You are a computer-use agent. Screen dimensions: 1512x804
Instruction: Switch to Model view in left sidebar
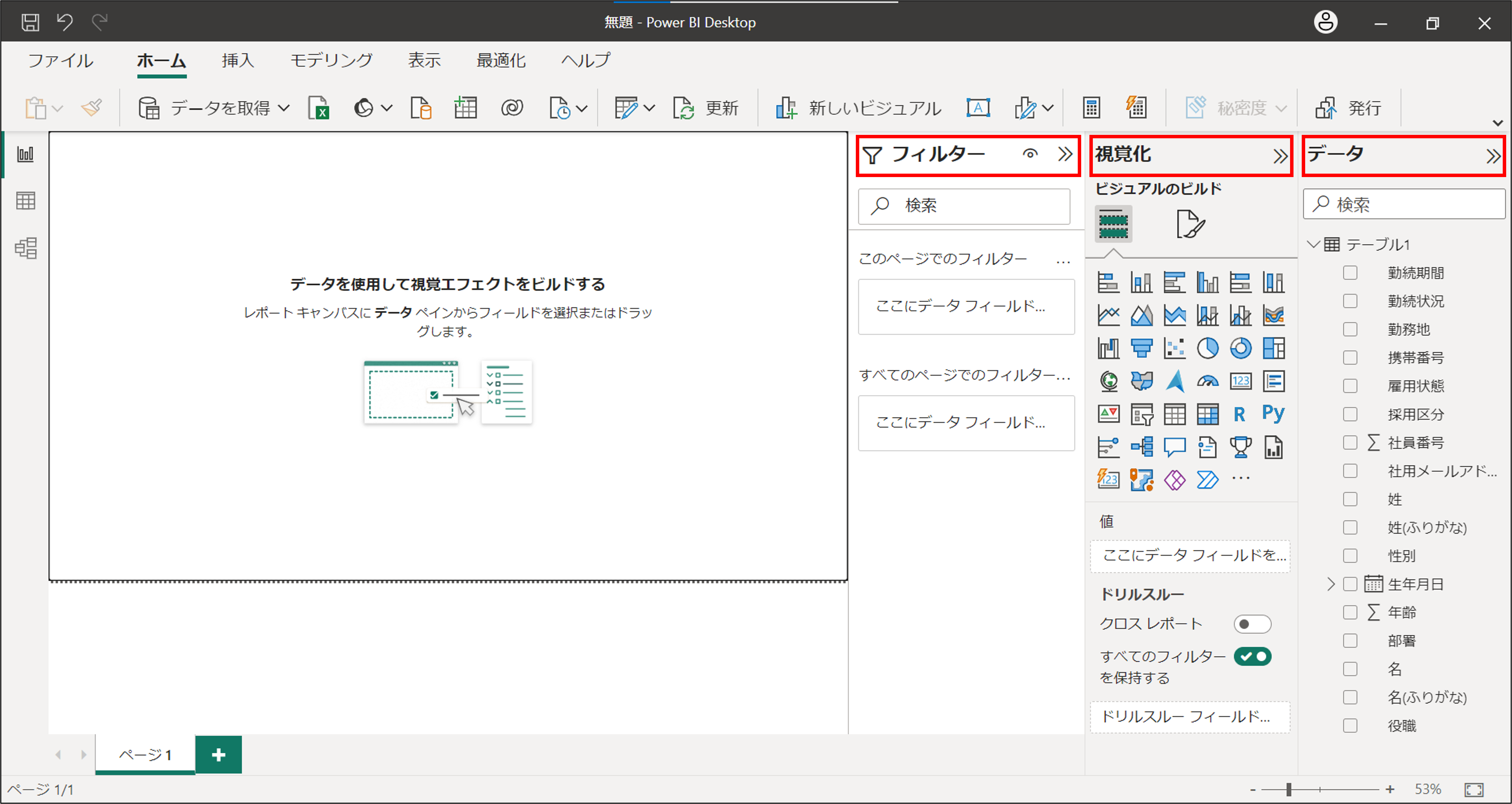[x=25, y=248]
